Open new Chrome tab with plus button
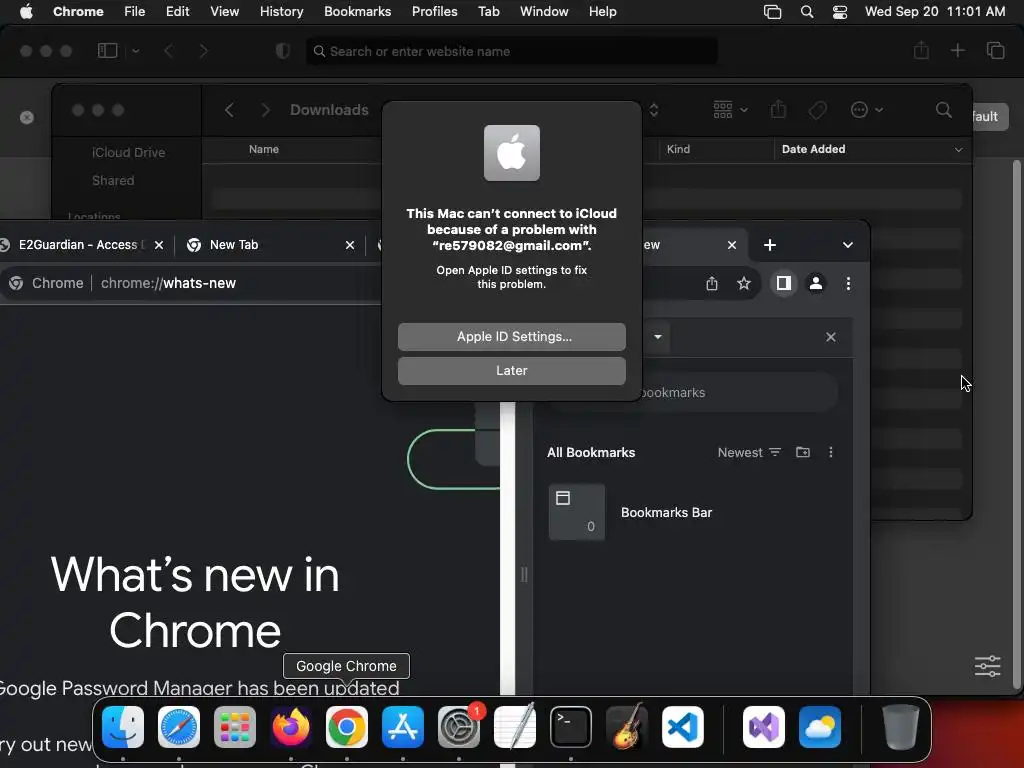 pyautogui.click(x=770, y=245)
